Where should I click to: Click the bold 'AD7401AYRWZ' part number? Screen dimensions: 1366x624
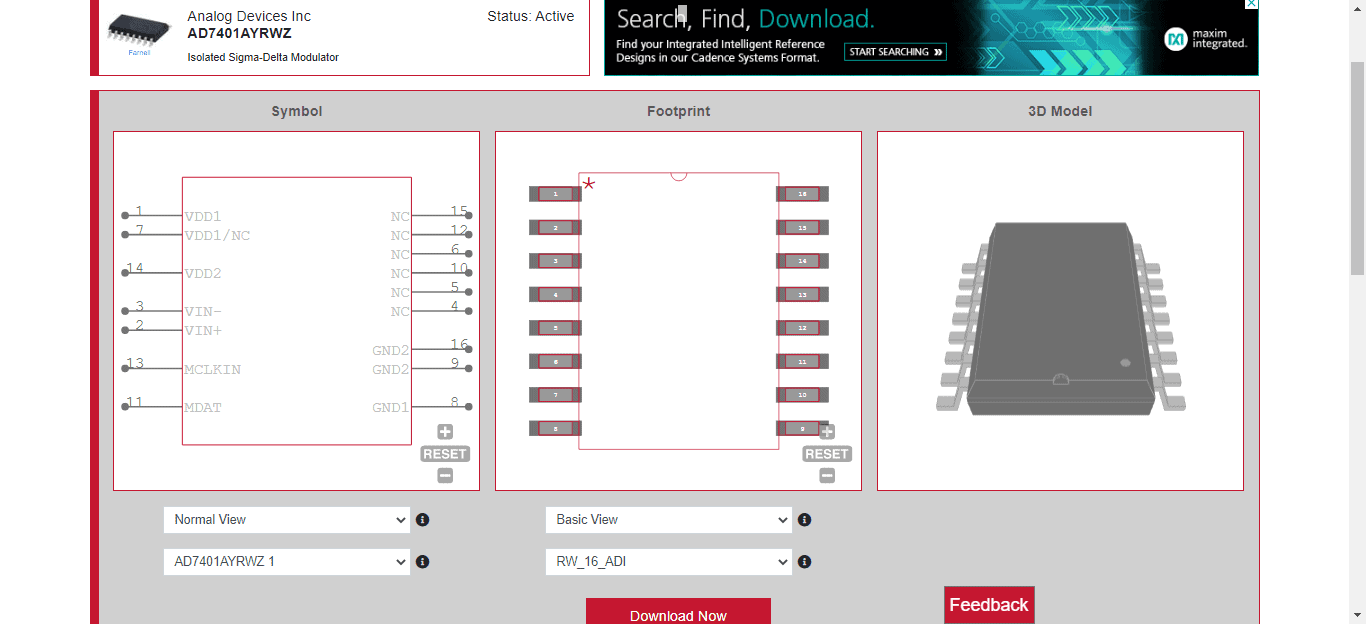point(240,33)
